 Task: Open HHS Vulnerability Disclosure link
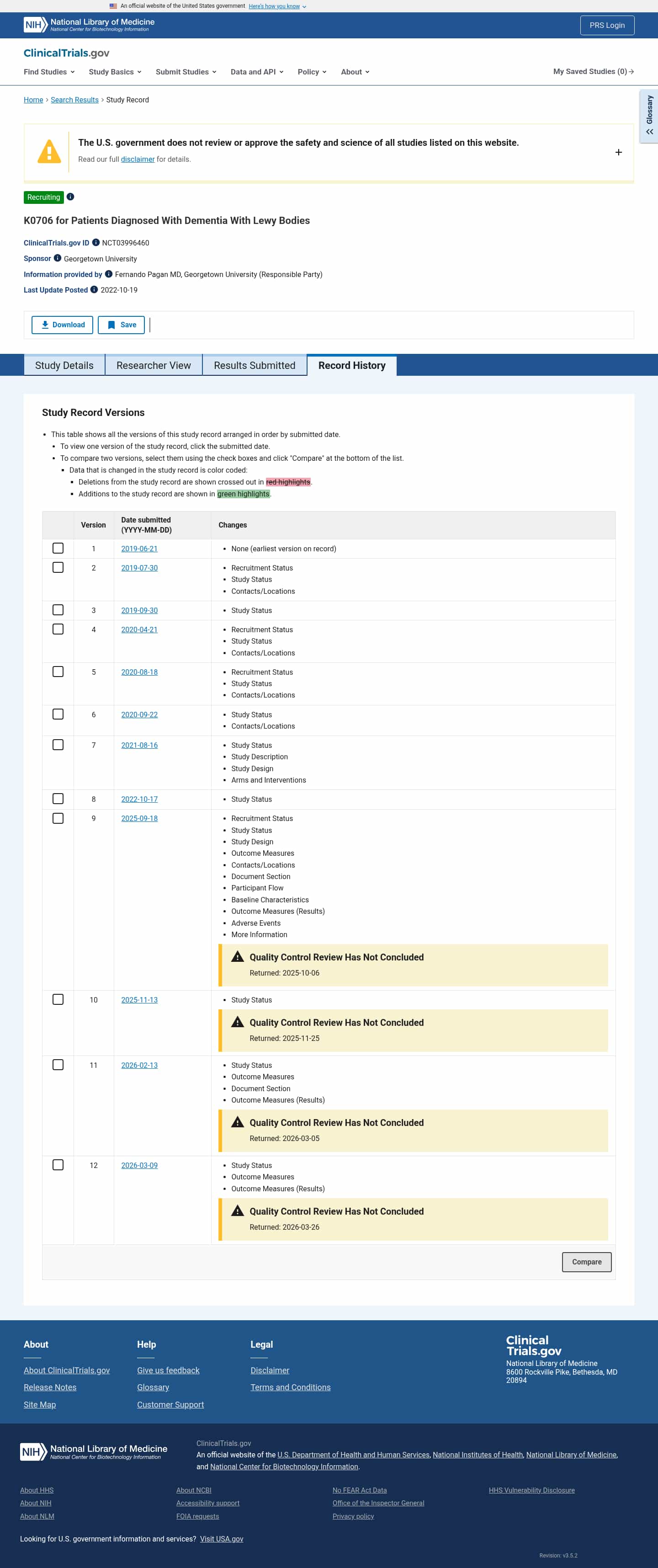pyautogui.click(x=531, y=1490)
